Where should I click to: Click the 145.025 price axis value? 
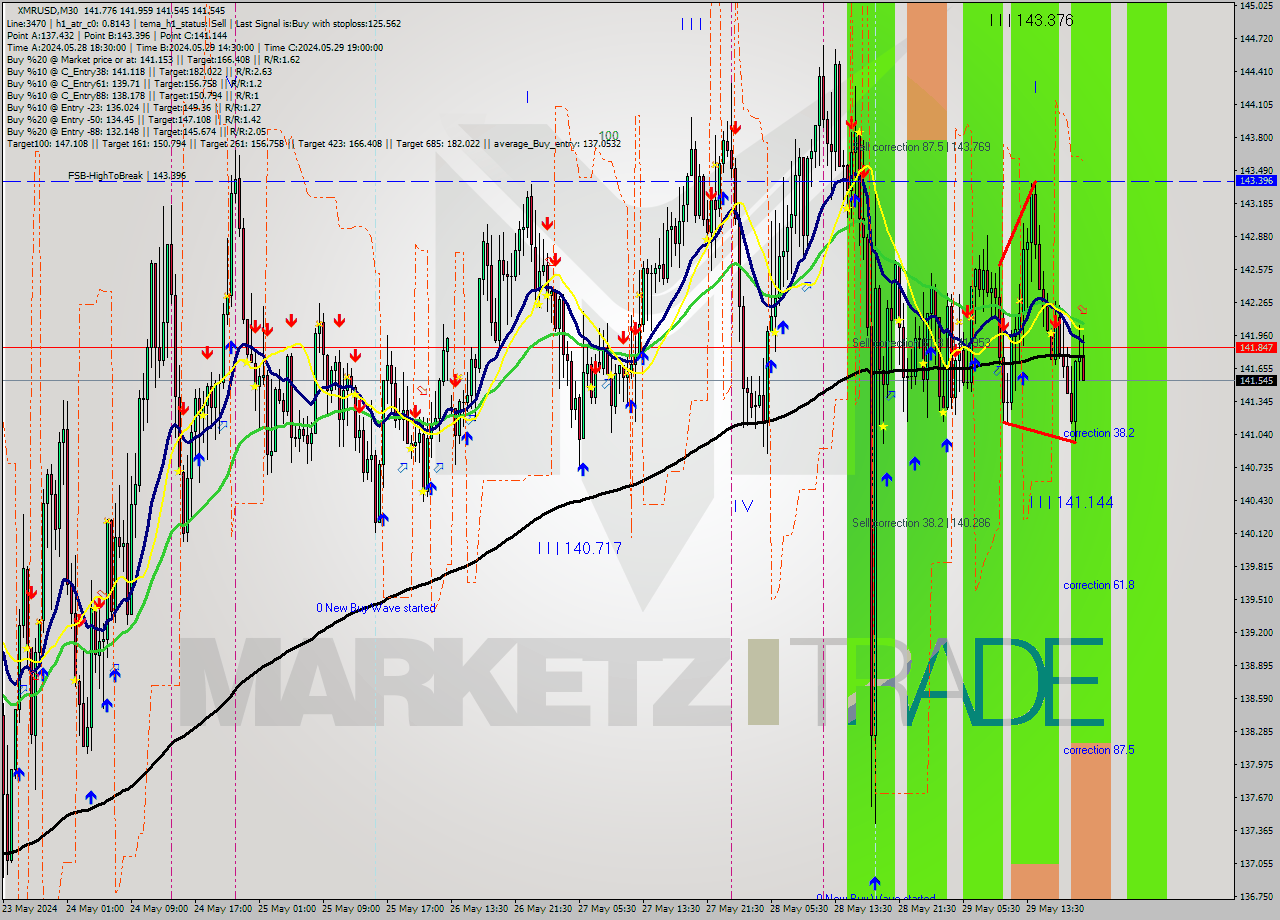coord(1256,6)
